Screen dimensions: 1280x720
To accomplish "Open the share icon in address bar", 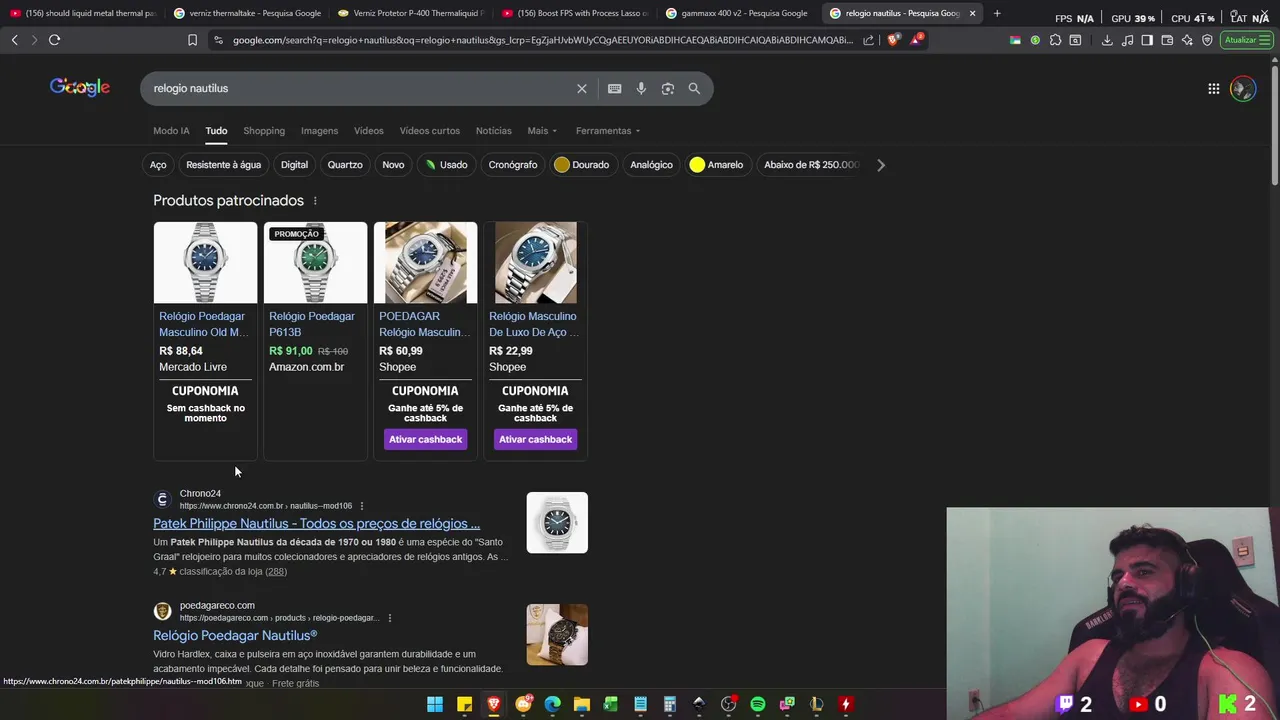I will [x=868, y=40].
